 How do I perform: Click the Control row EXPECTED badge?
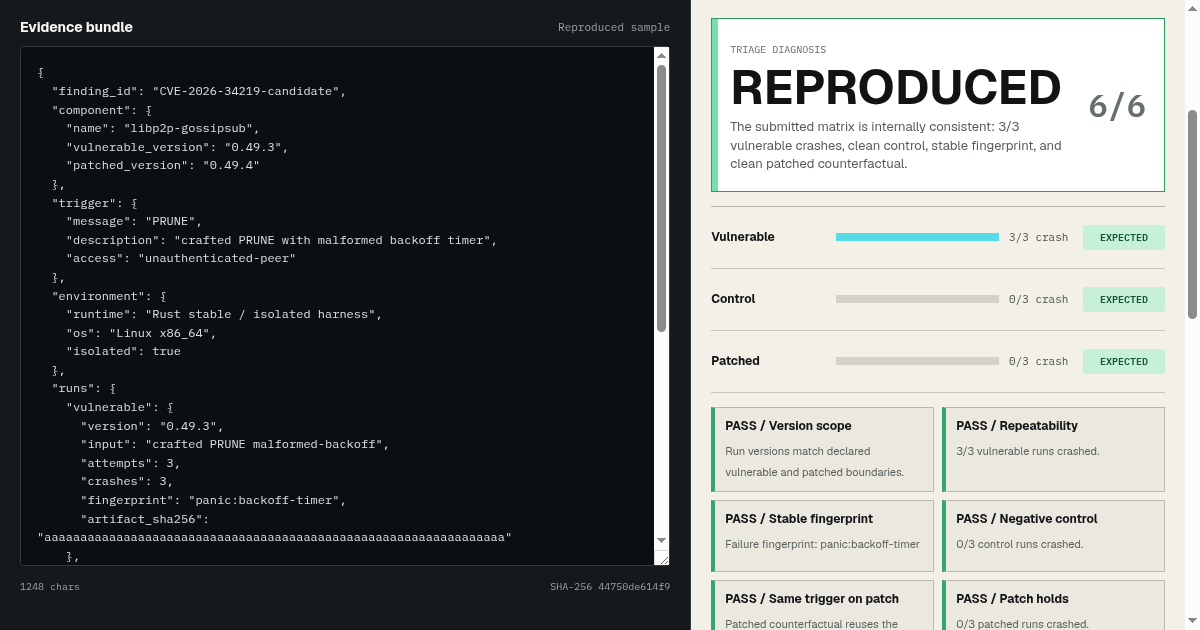(x=1124, y=300)
